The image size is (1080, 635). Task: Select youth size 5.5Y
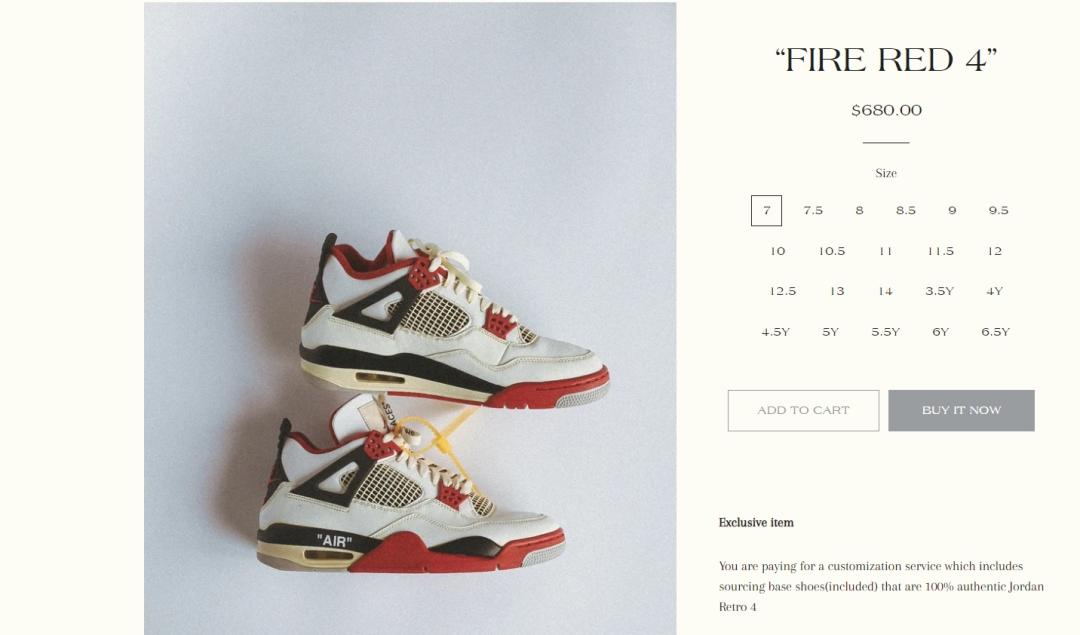(x=885, y=332)
